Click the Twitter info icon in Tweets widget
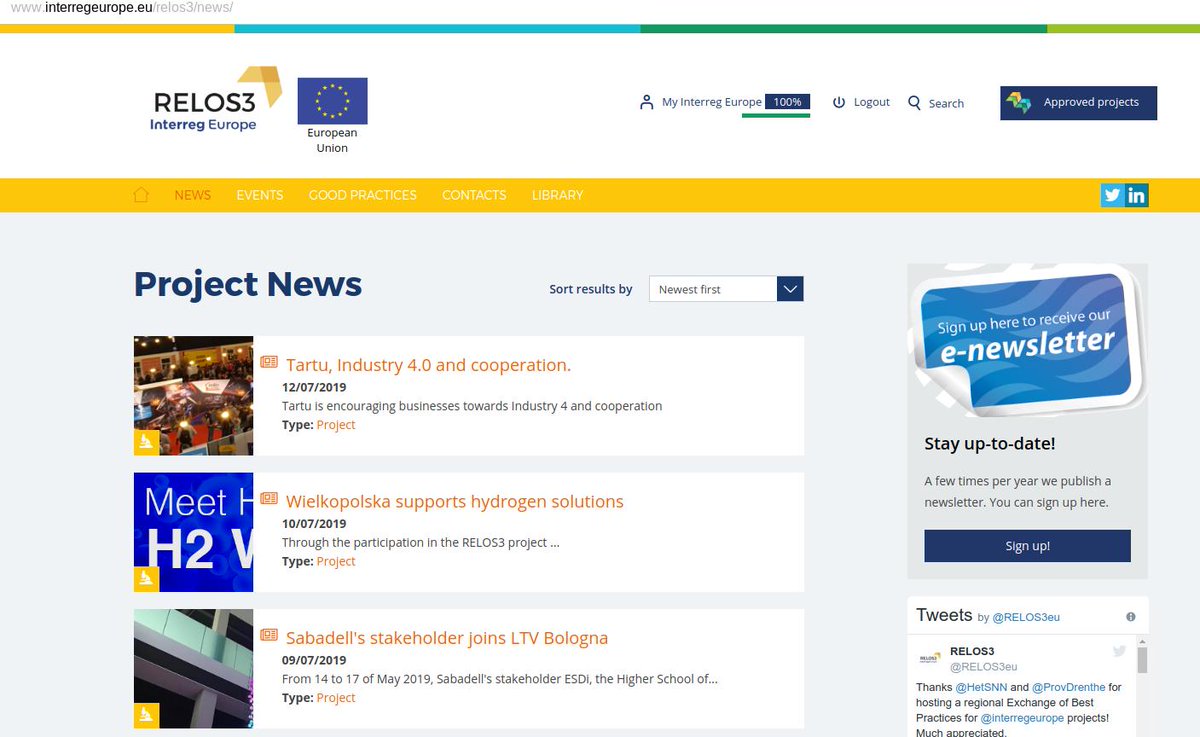The image size is (1200, 737). point(1131,617)
